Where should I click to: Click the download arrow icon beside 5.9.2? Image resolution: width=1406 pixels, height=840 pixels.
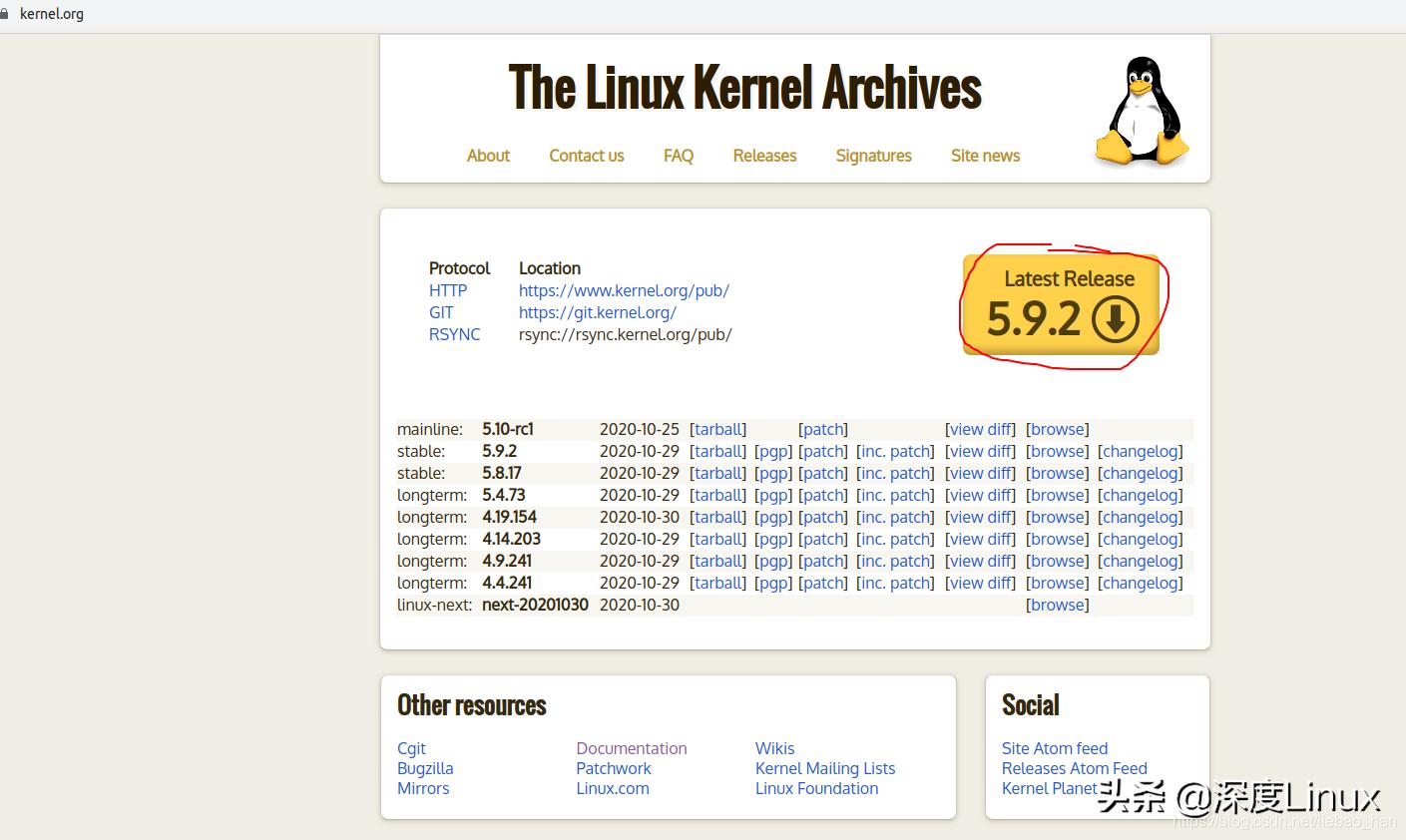pos(1116,319)
